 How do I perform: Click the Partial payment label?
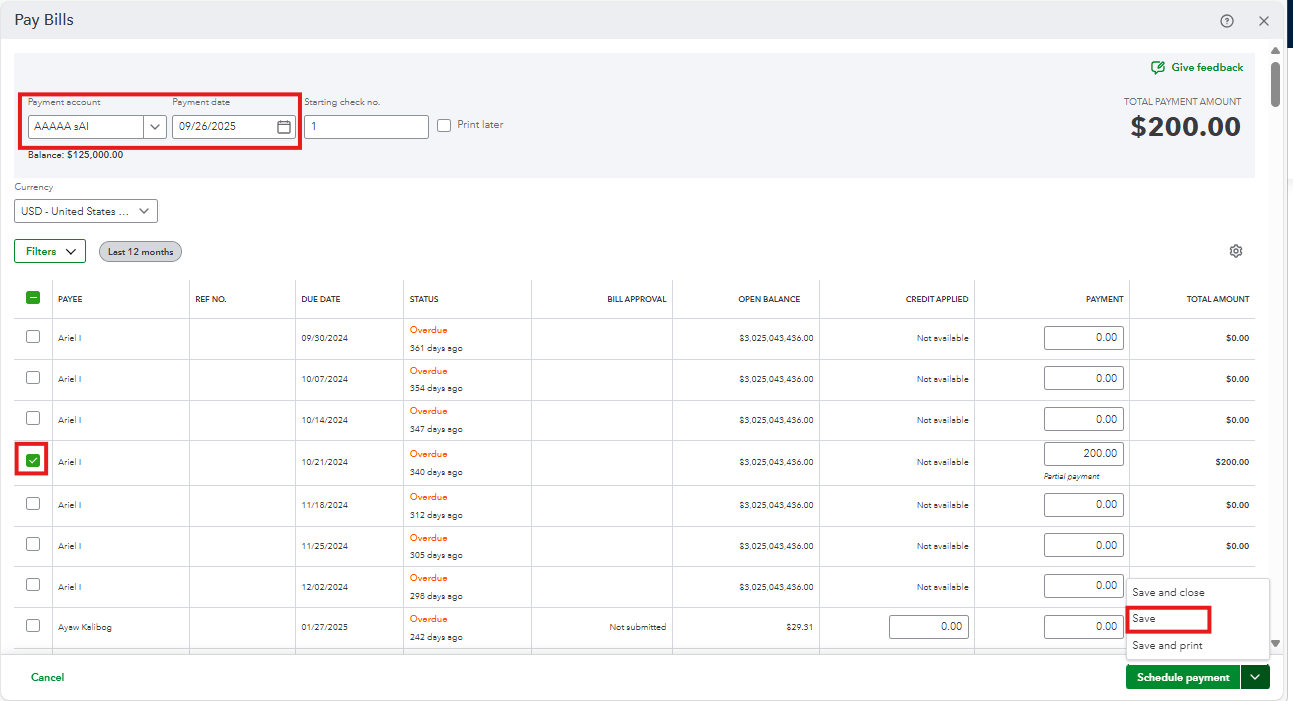1071,476
